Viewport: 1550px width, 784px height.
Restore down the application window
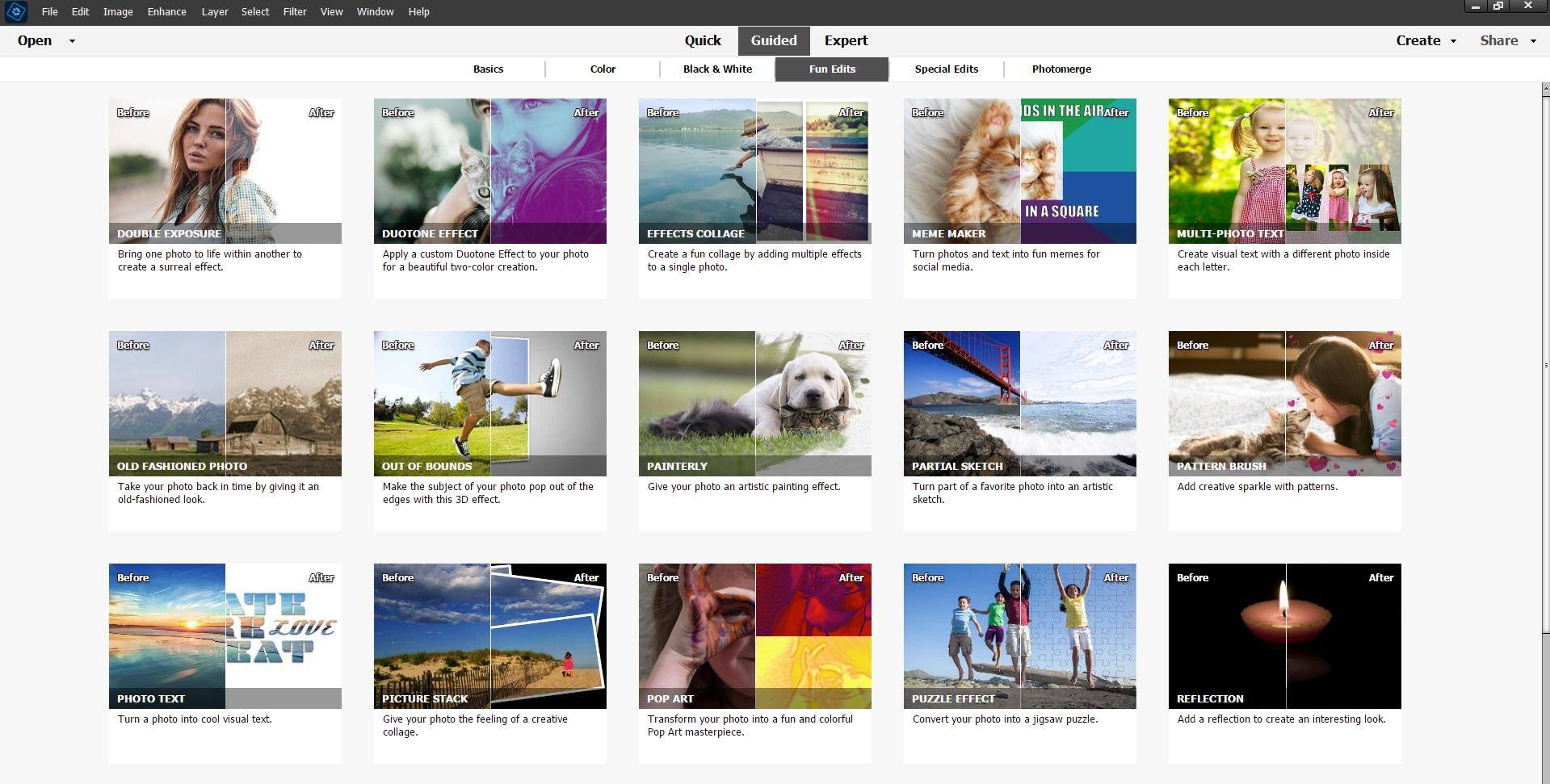[x=1497, y=6]
